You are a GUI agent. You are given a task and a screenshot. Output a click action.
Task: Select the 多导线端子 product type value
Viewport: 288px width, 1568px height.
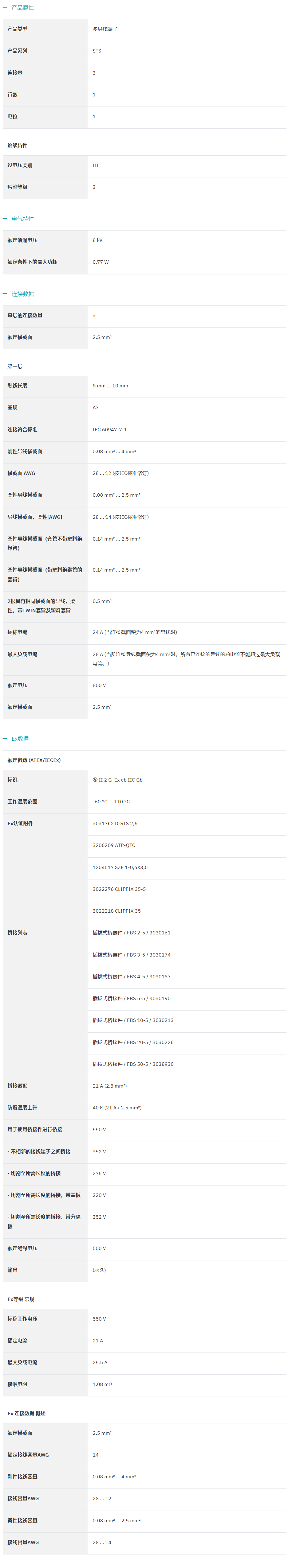(x=105, y=29)
